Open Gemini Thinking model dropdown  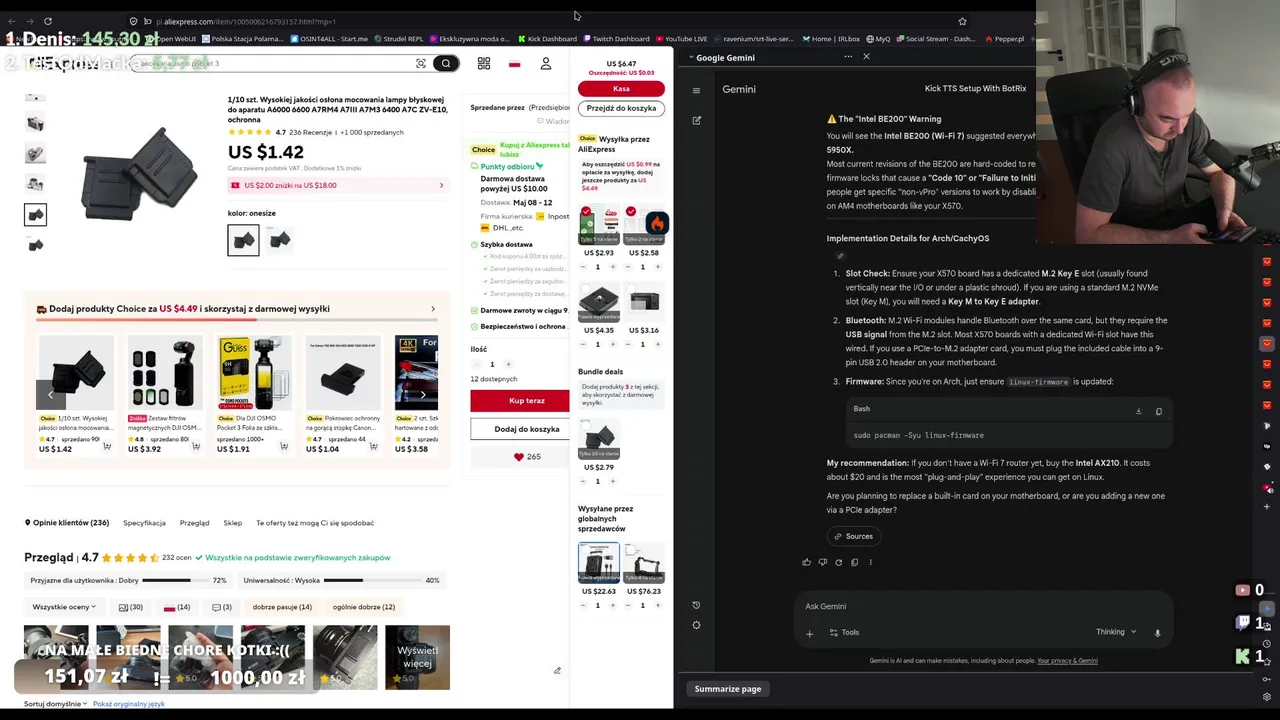[x=1116, y=632]
